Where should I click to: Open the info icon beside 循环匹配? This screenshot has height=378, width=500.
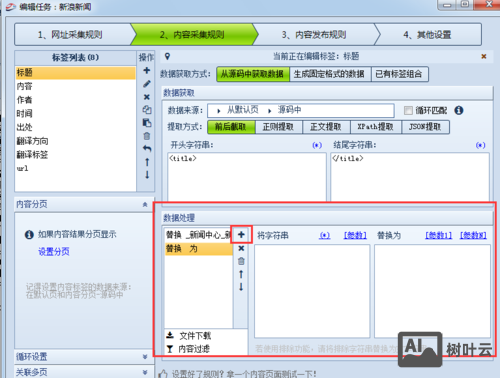click(459, 110)
